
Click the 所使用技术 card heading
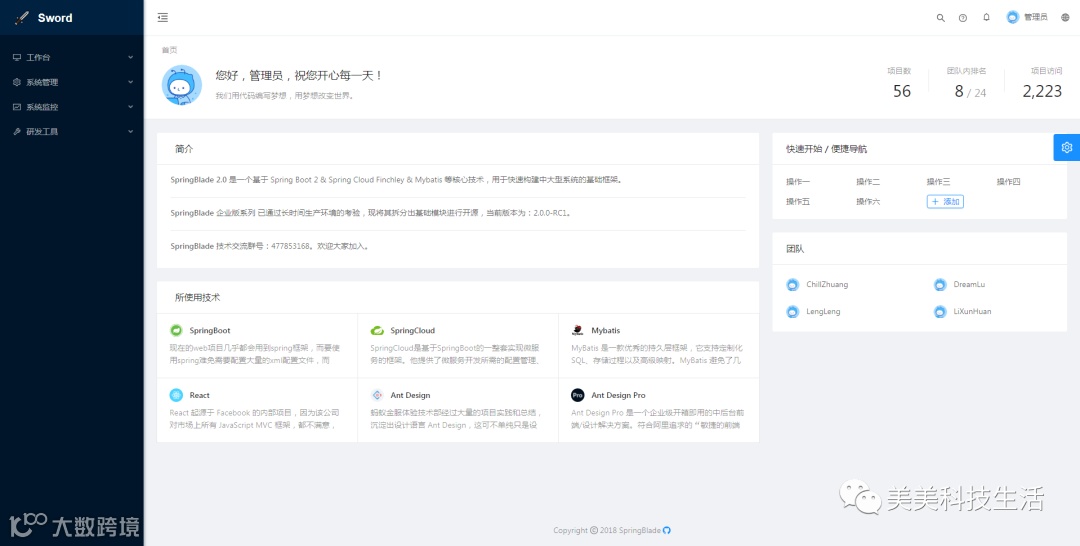coord(198,297)
